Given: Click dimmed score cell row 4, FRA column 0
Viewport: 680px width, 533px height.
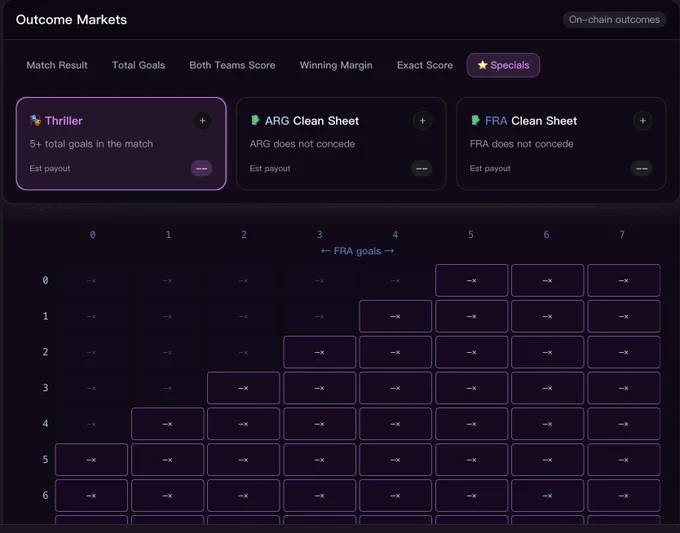Looking at the screenshot, I should click(92, 424).
